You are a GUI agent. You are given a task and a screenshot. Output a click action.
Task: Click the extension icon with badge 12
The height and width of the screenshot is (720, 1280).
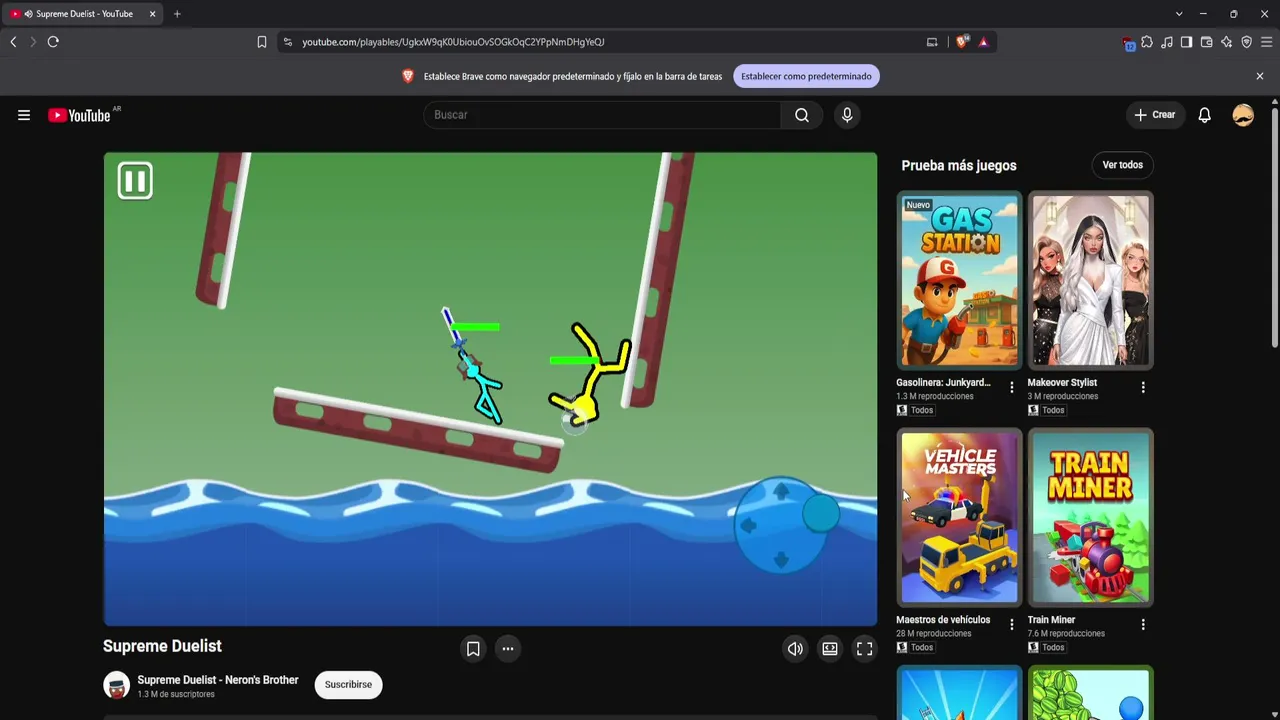pyautogui.click(x=1128, y=42)
